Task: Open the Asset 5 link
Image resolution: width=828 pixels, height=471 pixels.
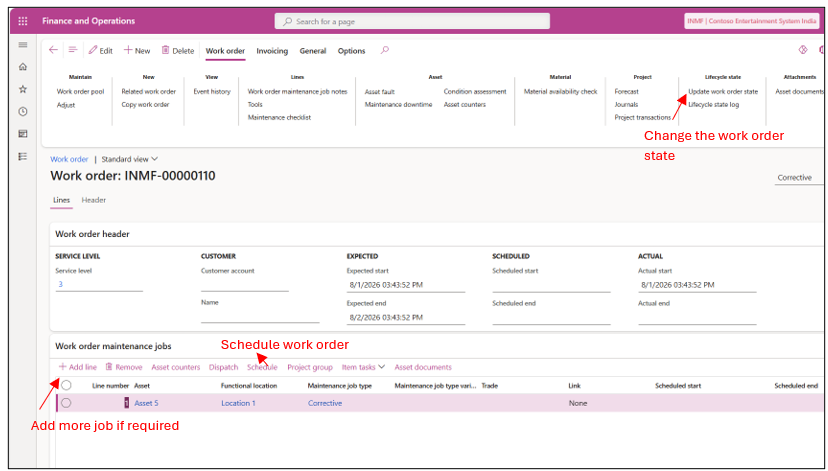Action: pos(146,403)
